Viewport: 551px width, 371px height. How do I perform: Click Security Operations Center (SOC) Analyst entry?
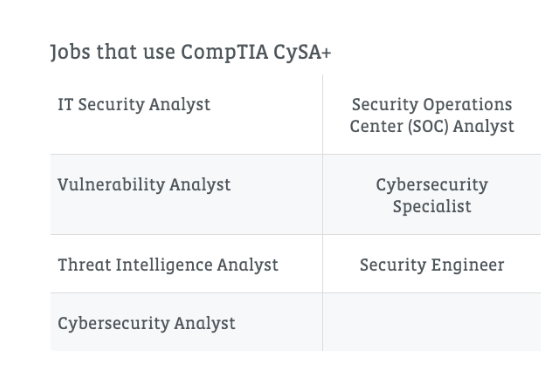click(x=432, y=115)
